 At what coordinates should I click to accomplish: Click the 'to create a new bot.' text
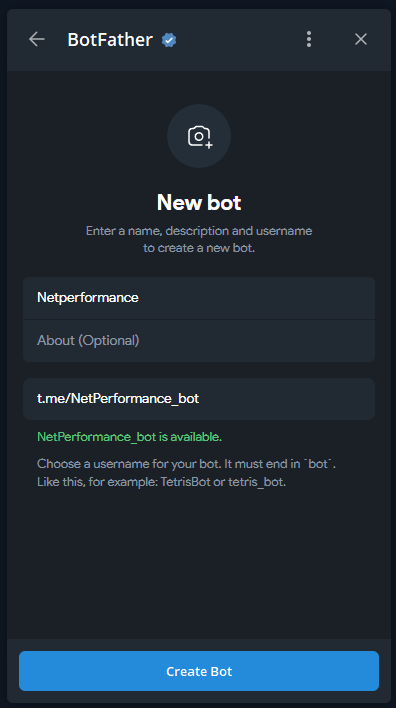point(199,248)
